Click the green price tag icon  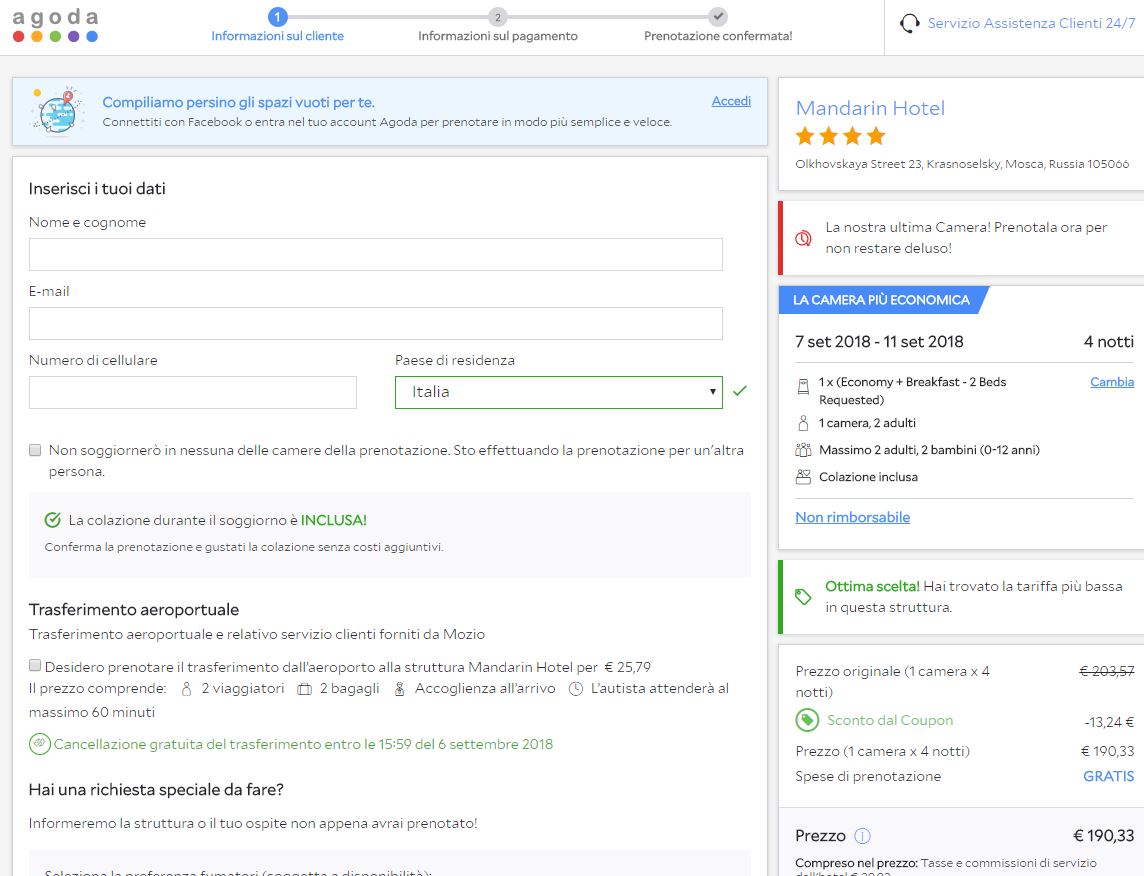coord(803,597)
